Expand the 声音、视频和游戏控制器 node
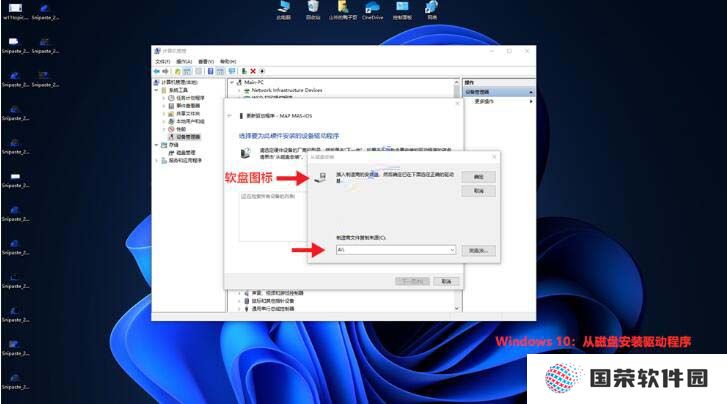The height and width of the screenshot is (404, 727). [x=239, y=293]
